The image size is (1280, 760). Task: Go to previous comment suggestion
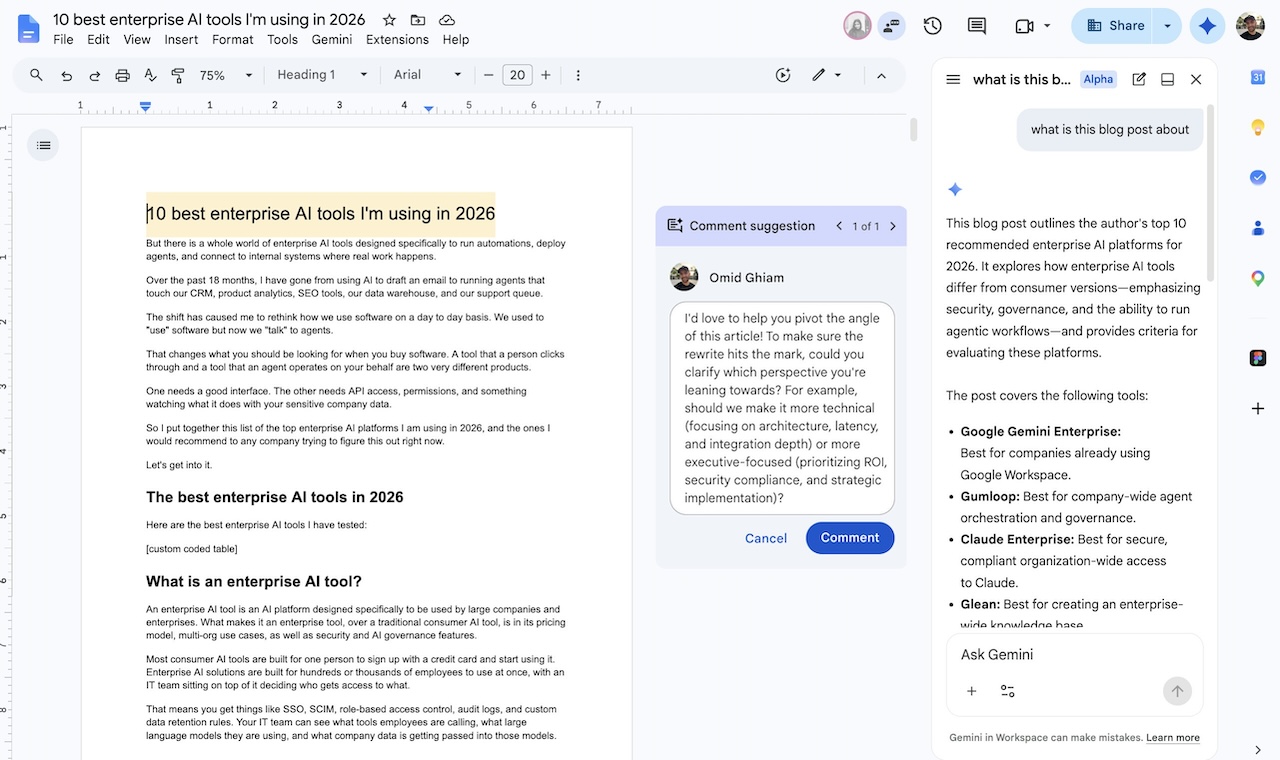pos(839,226)
